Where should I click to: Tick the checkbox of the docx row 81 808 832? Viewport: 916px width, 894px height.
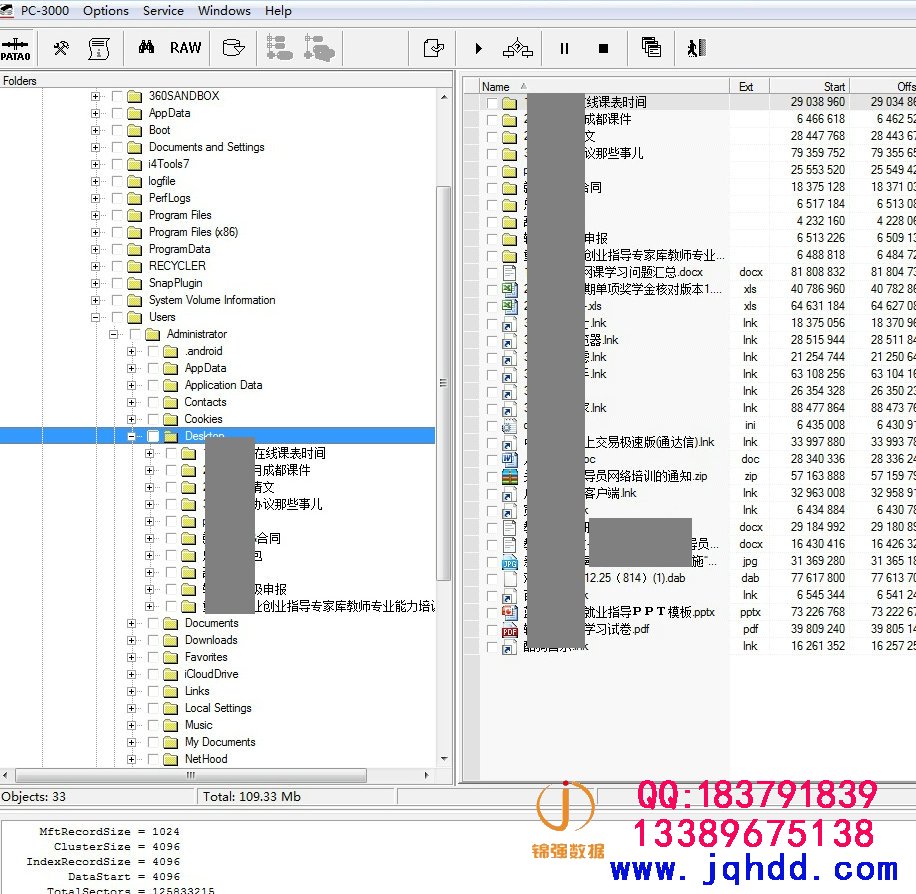tap(492, 273)
